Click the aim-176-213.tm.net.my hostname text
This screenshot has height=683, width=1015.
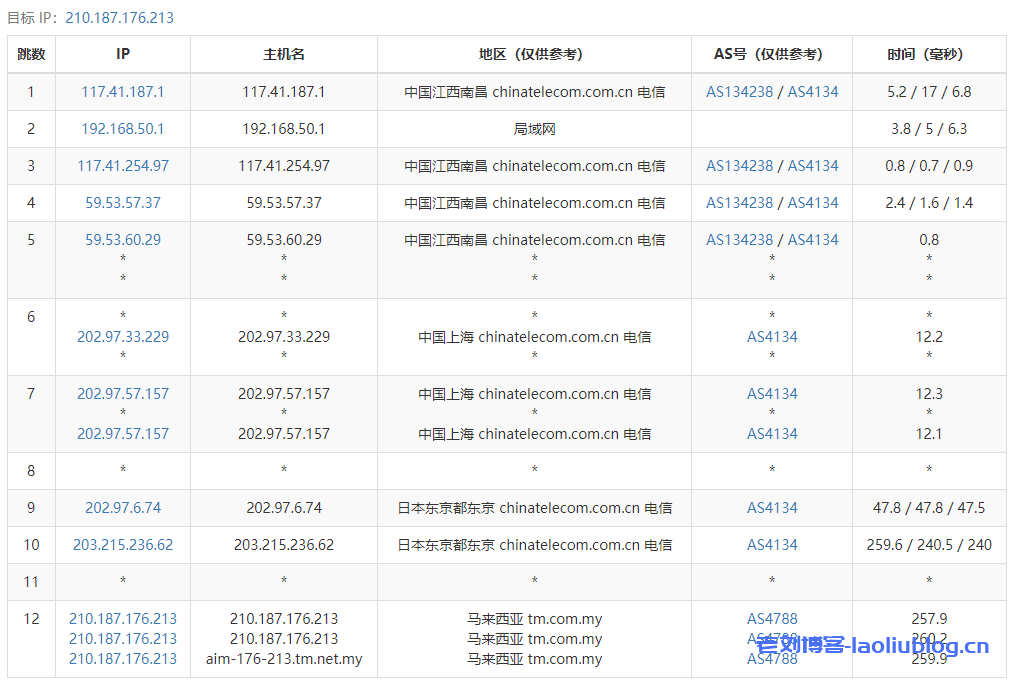[284, 659]
